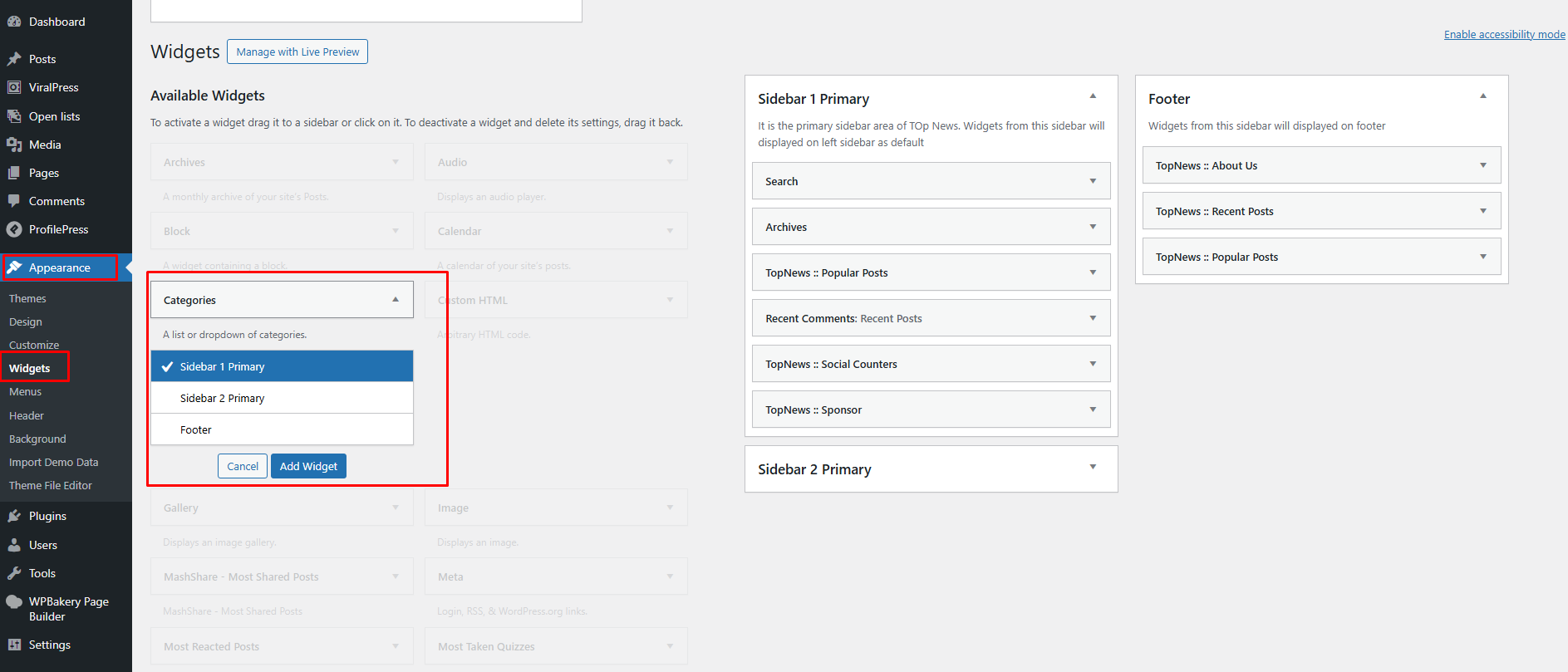Click the Dashboard gauge icon
1568x672 pixels.
coord(14,22)
